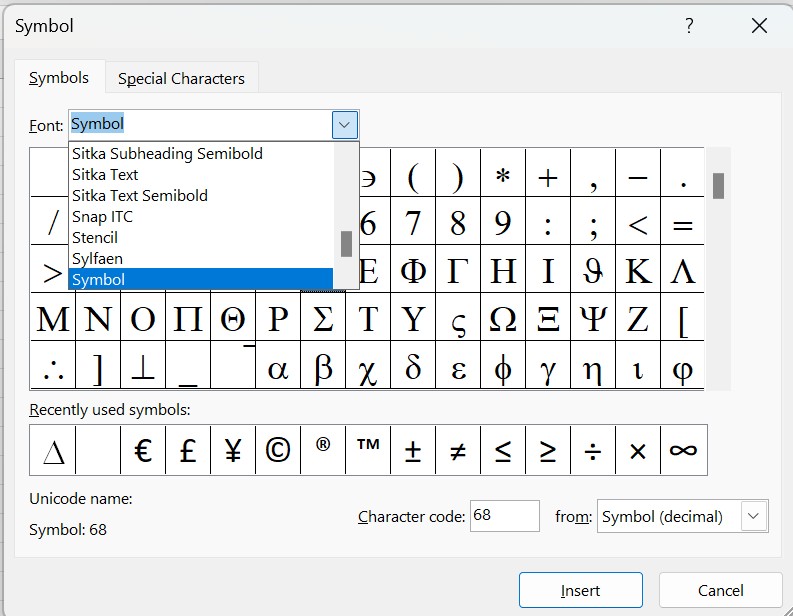Click the Insert button

coord(581,590)
